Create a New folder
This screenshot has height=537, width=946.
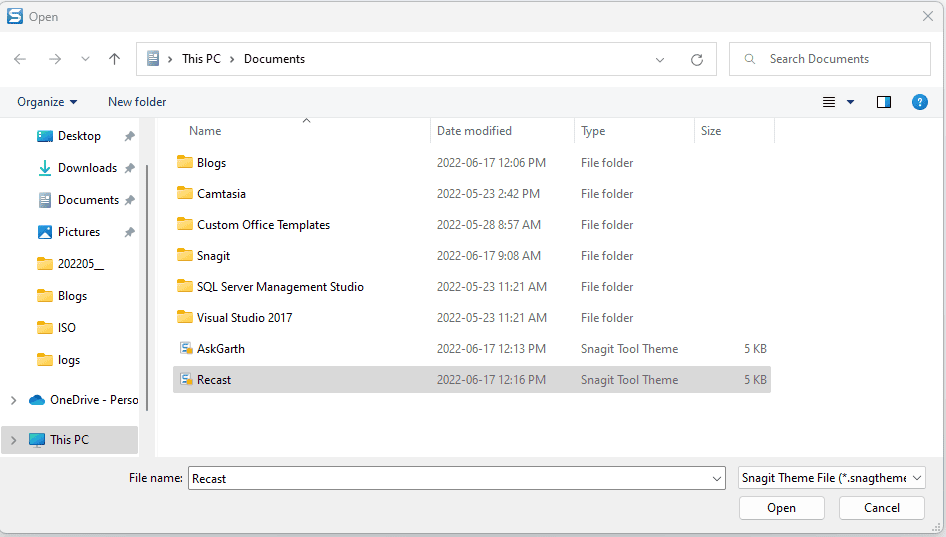[137, 102]
